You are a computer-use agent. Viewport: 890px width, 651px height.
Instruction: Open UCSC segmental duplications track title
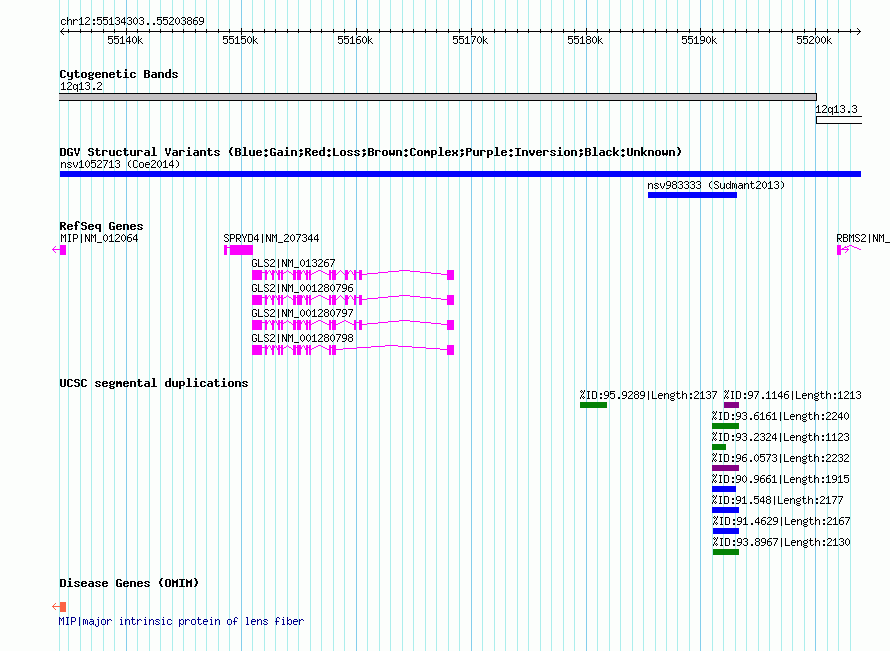coord(154,383)
